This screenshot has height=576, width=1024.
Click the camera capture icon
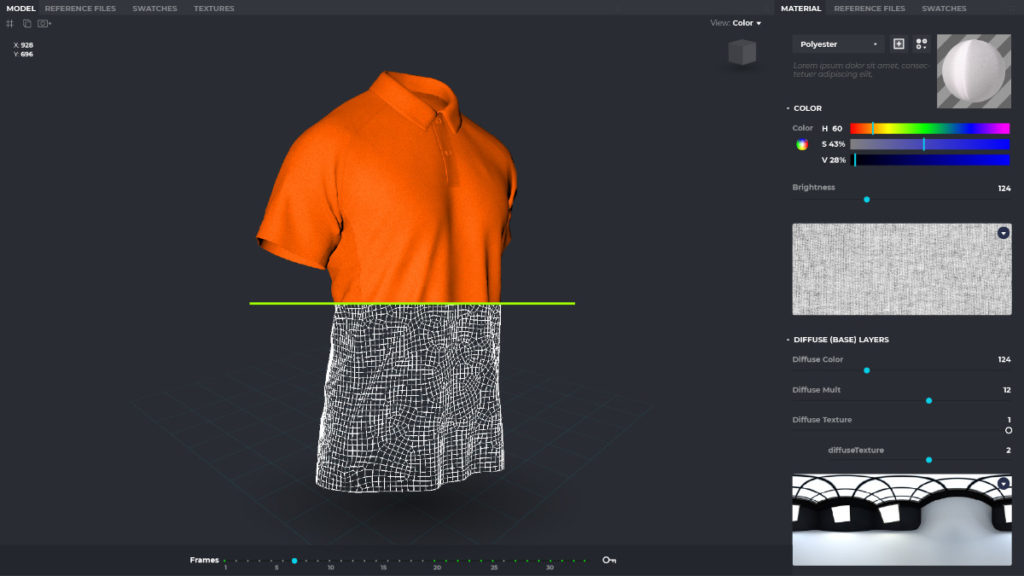[x=44, y=23]
